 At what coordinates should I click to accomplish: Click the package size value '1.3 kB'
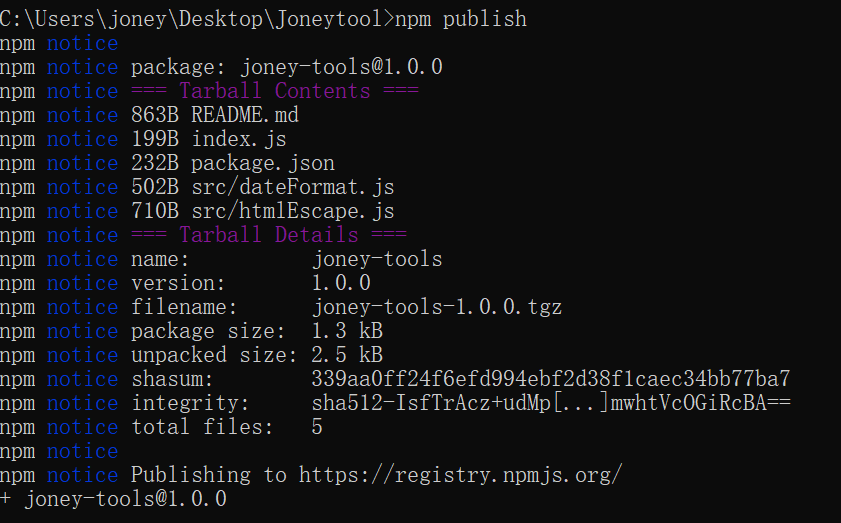click(346, 331)
